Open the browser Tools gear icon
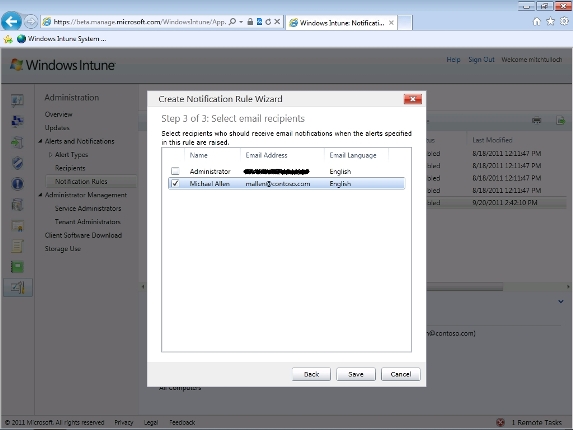 (564, 22)
